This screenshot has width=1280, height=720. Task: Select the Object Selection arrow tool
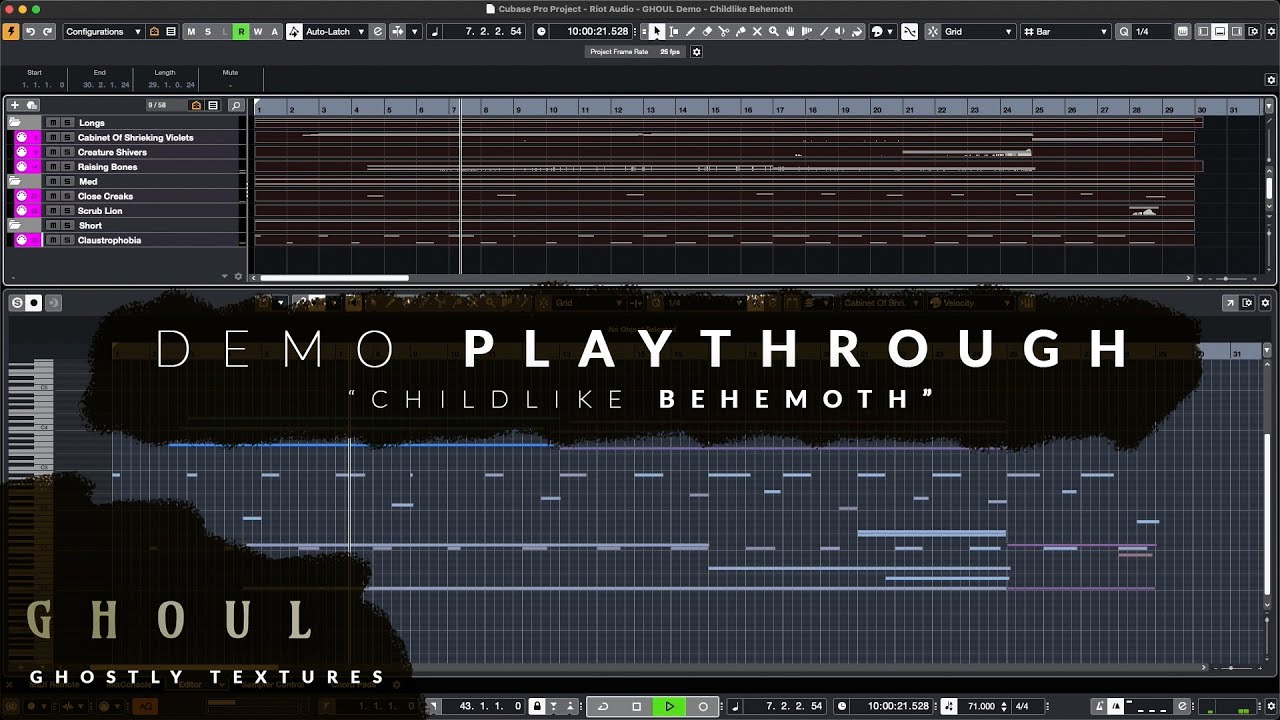coord(656,32)
